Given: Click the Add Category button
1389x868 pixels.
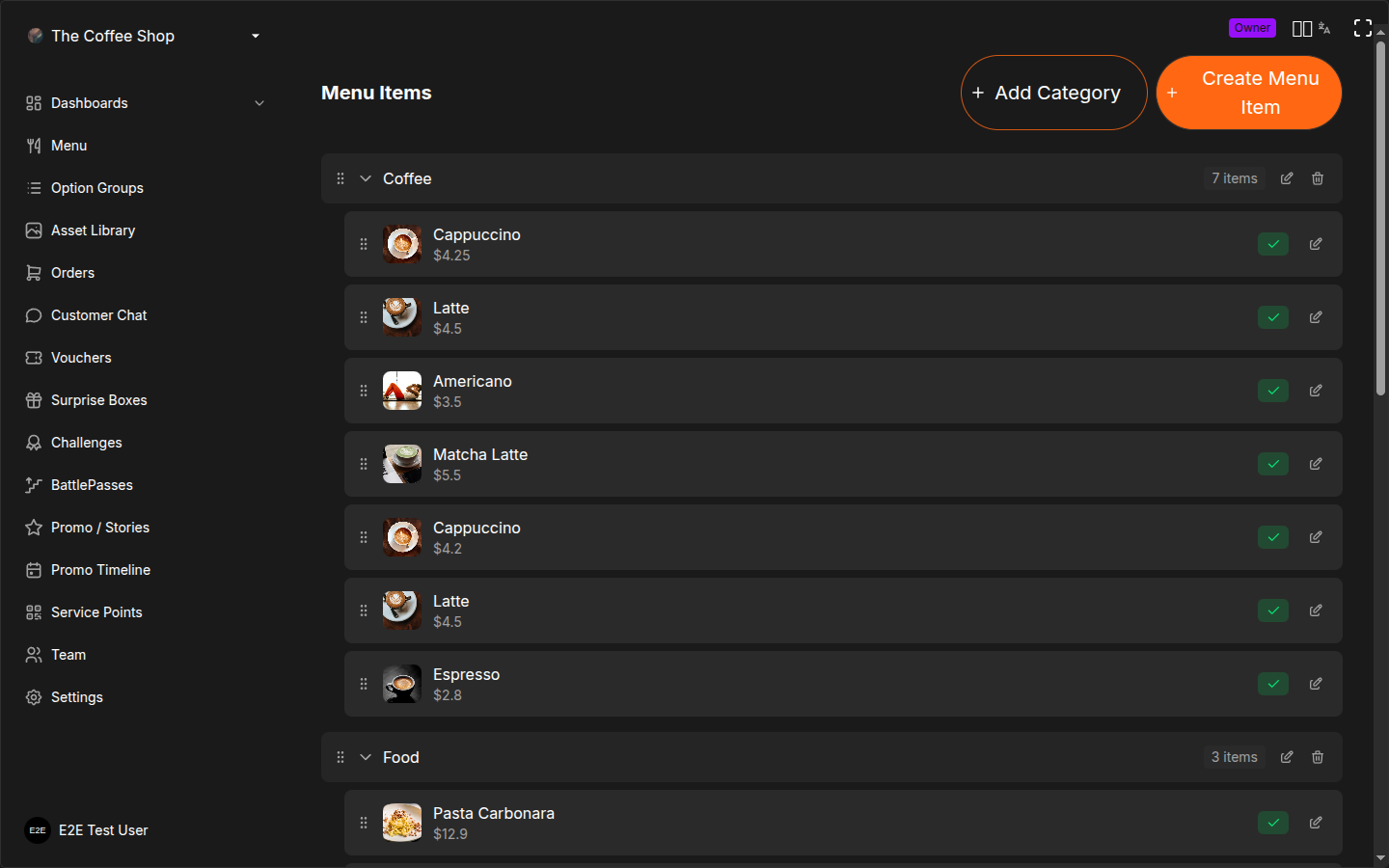Looking at the screenshot, I should [1053, 93].
